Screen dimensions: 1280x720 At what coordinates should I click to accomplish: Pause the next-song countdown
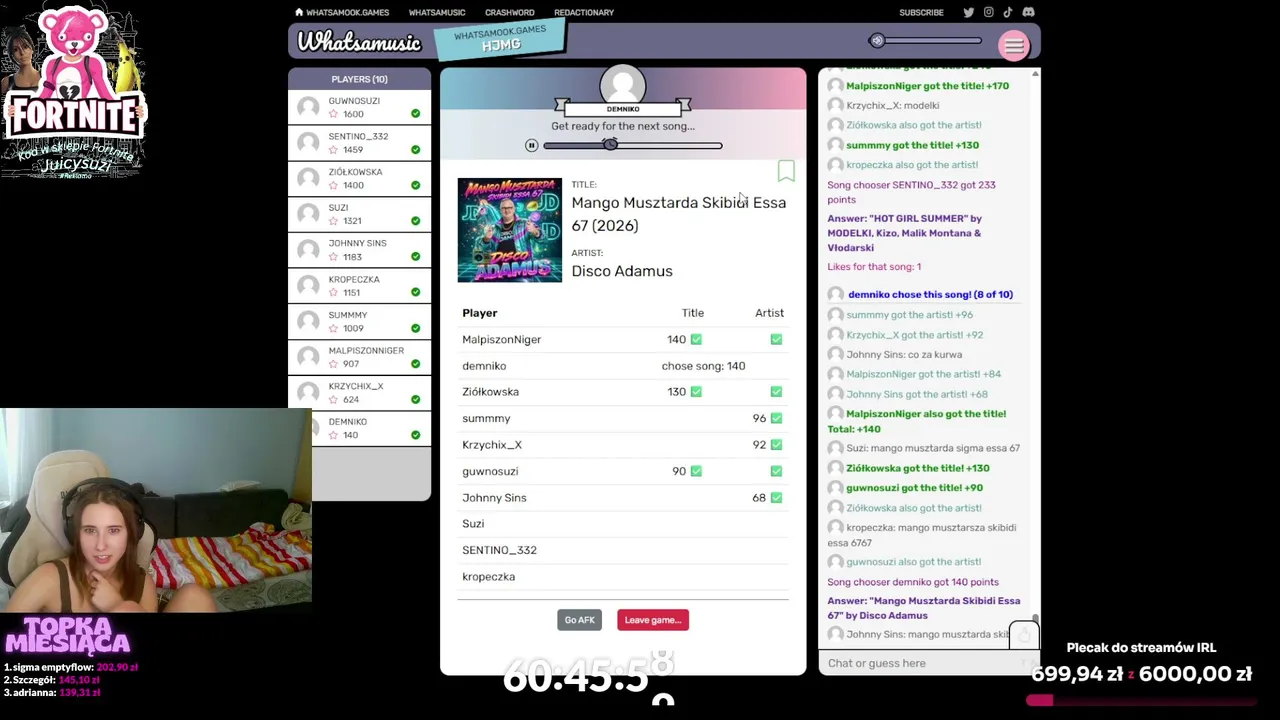(532, 146)
